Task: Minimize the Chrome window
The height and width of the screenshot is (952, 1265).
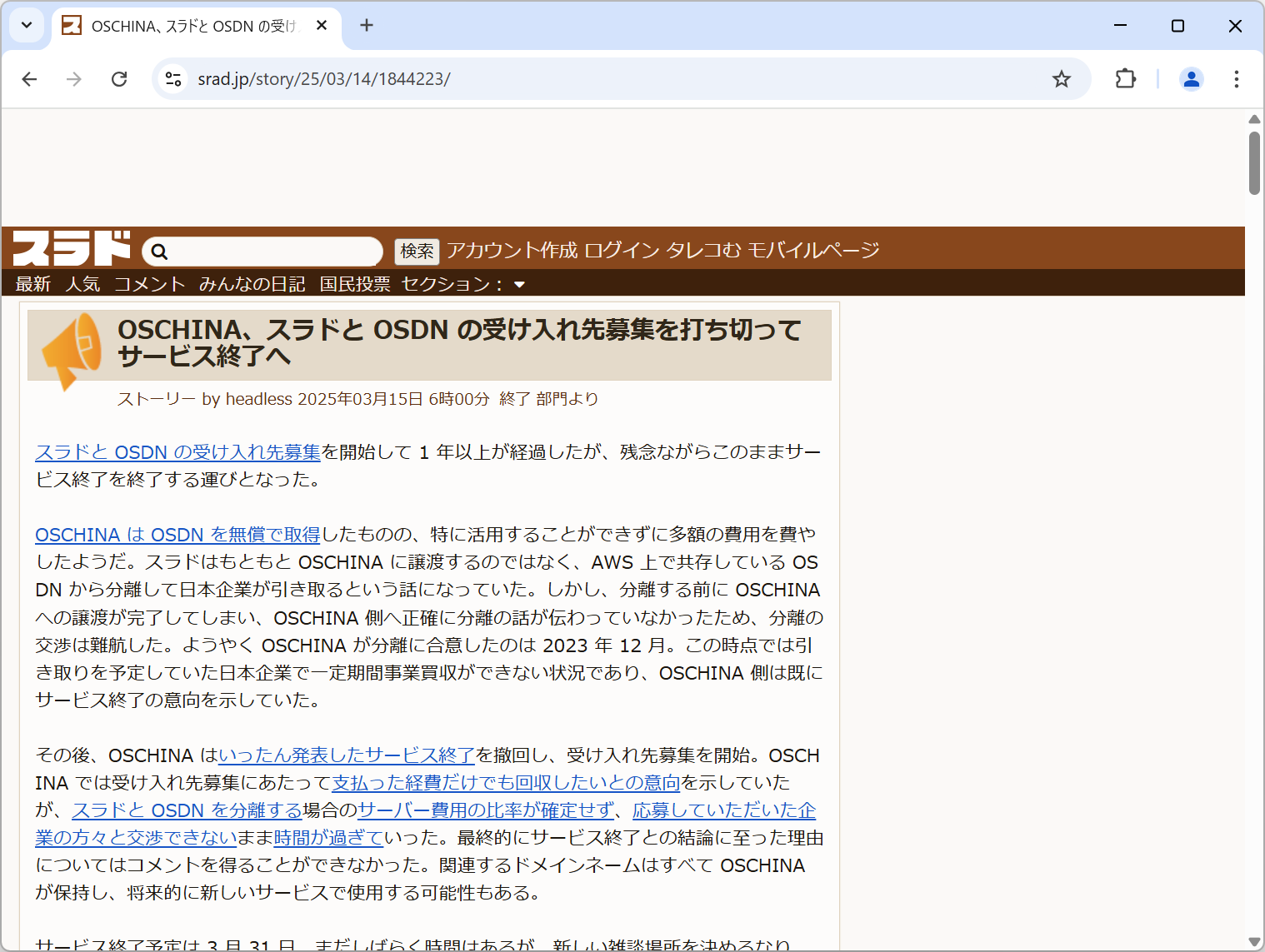Action: 1120,26
